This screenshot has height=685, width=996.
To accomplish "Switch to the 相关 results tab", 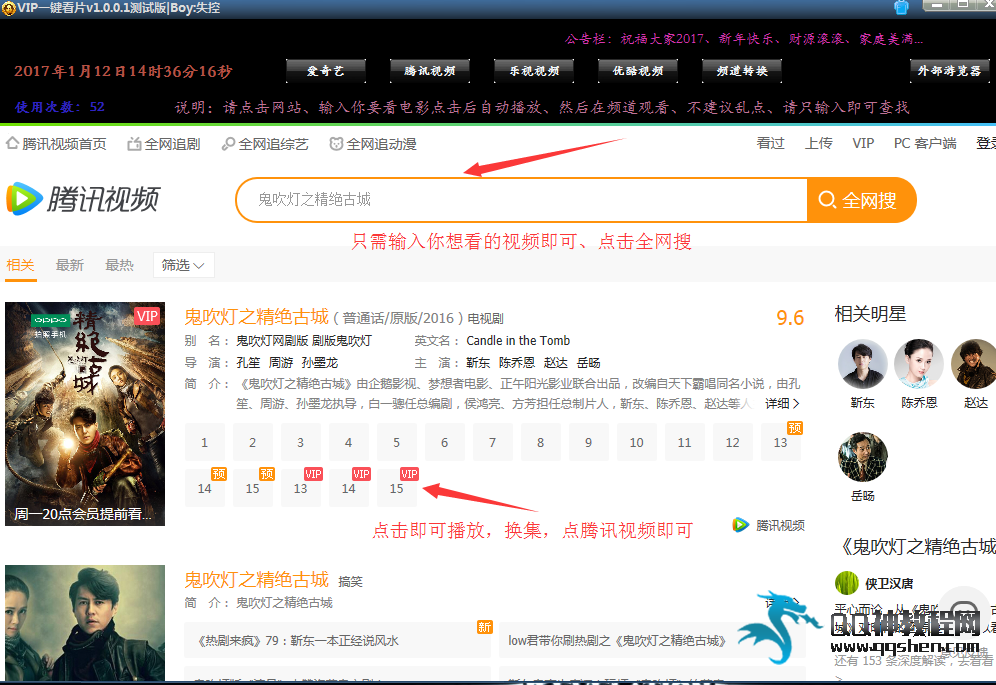I will point(20,265).
